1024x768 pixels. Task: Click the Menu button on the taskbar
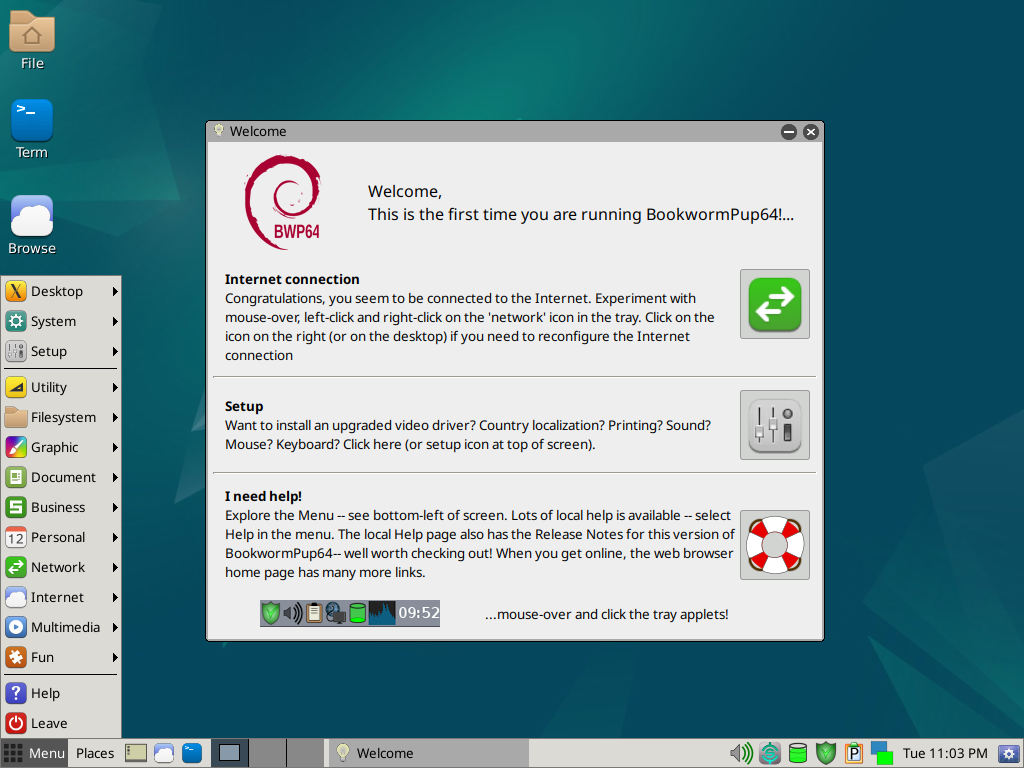point(34,753)
